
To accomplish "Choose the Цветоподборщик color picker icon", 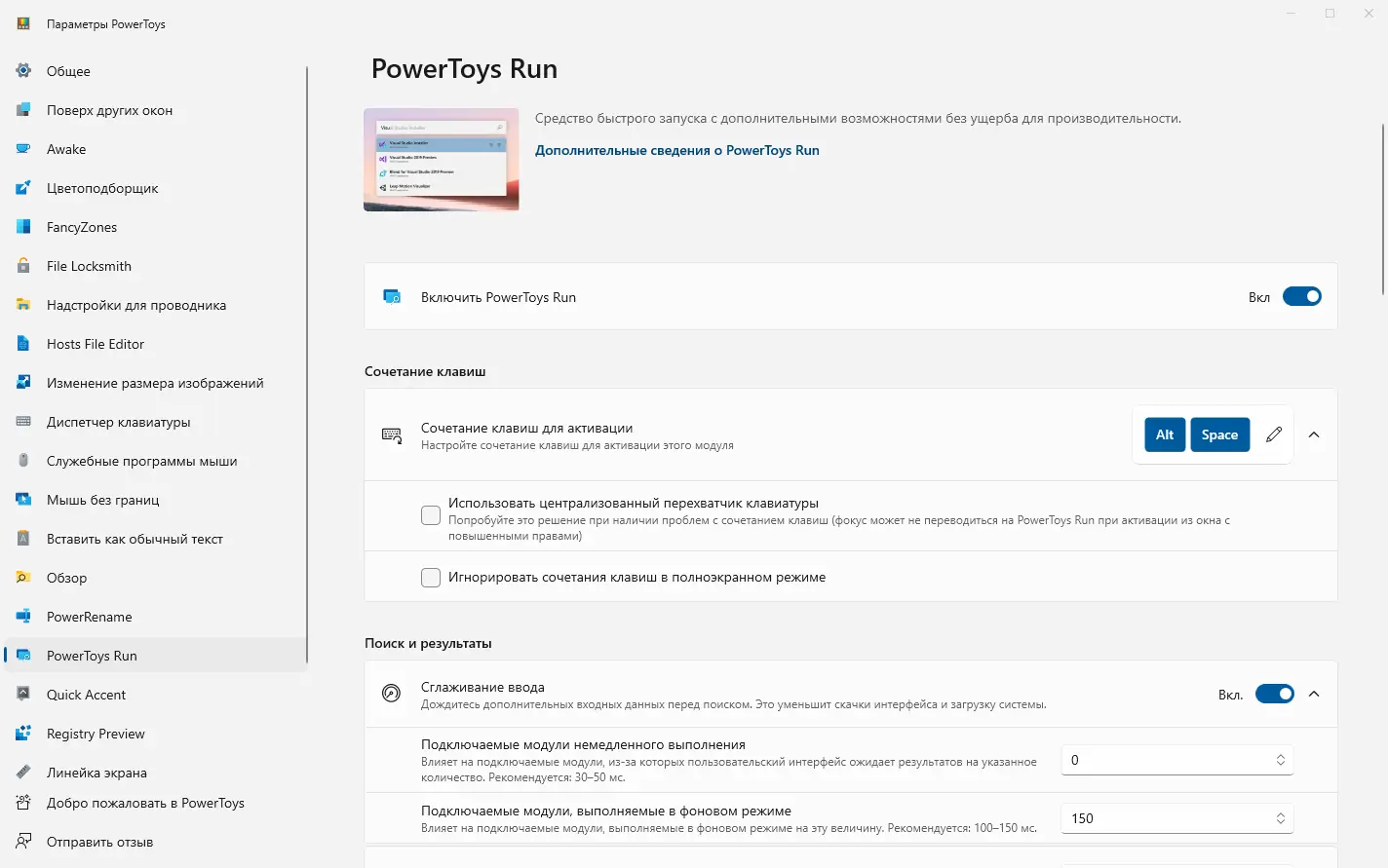I will 23,188.
